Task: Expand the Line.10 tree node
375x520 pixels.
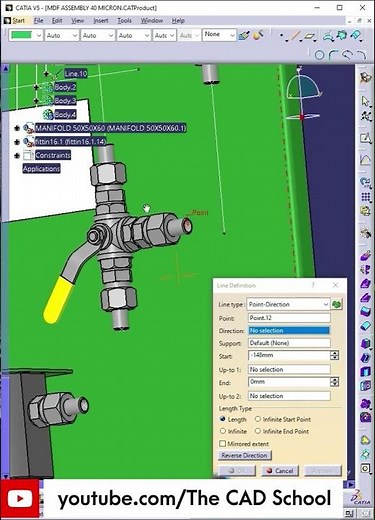Action: click(x=46, y=73)
